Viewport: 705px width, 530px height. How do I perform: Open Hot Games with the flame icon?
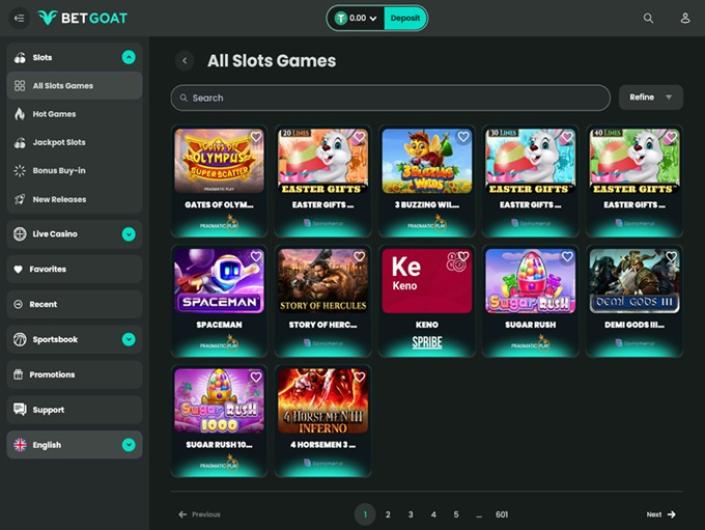(x=54, y=114)
